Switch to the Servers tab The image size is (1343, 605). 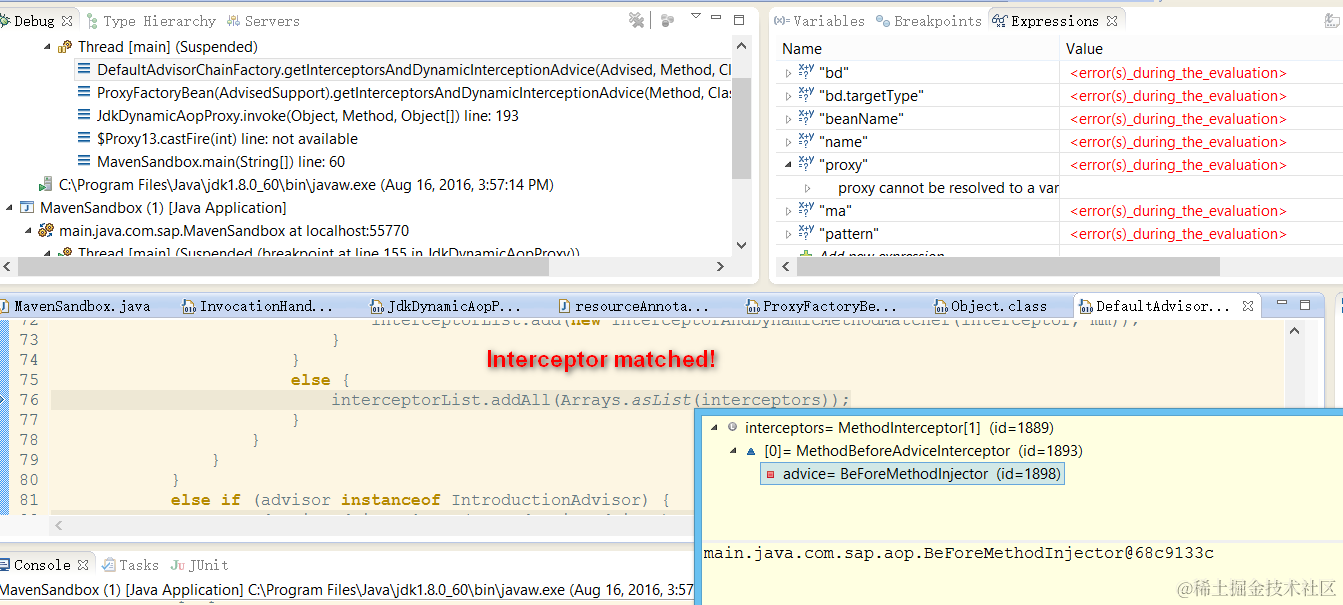(264, 21)
